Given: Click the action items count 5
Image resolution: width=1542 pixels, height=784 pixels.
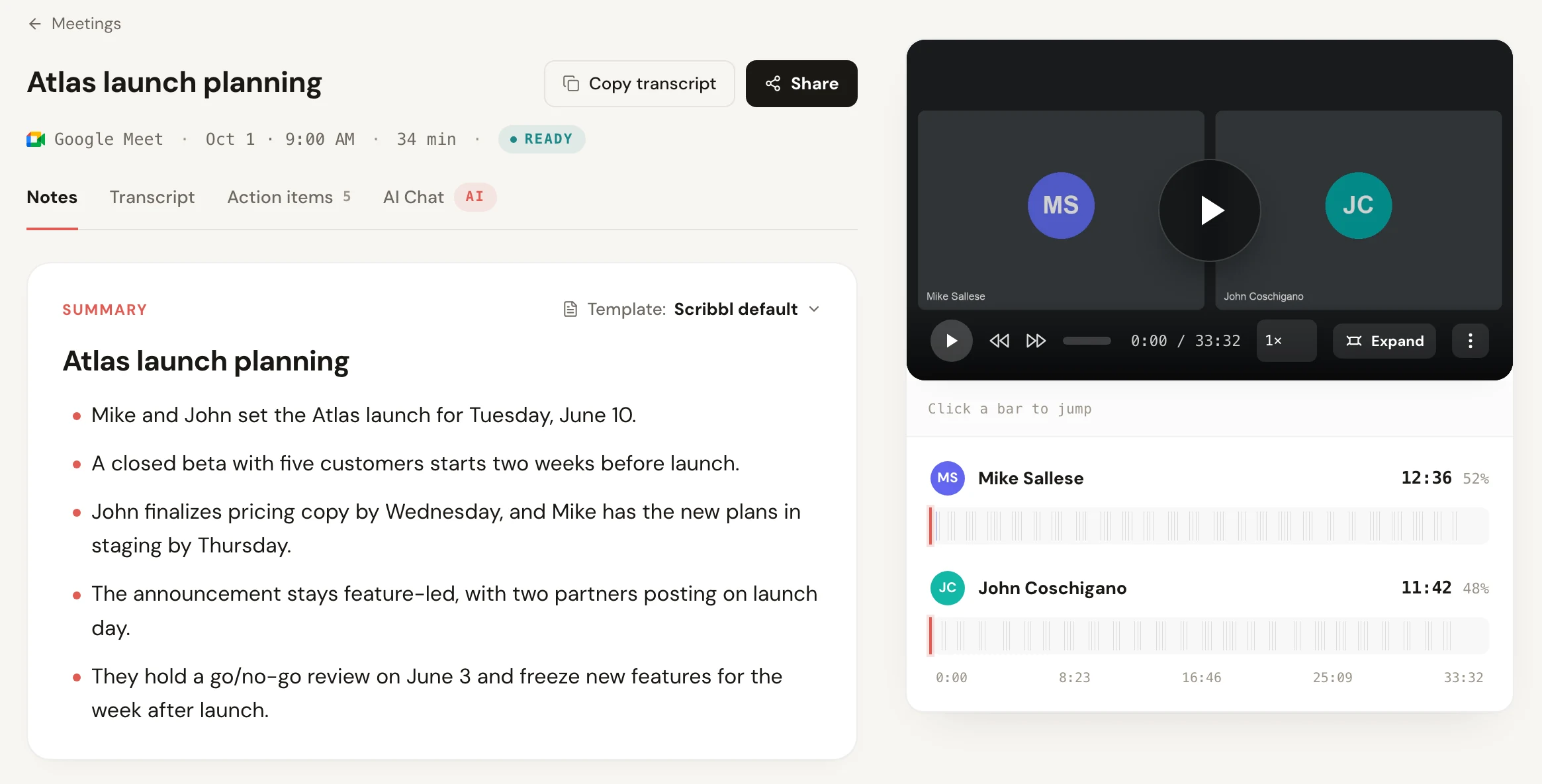Looking at the screenshot, I should (347, 196).
